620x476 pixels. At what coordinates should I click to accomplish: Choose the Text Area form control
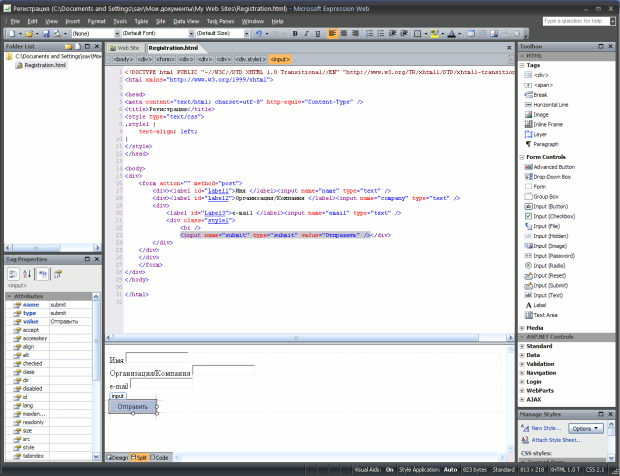(x=546, y=315)
